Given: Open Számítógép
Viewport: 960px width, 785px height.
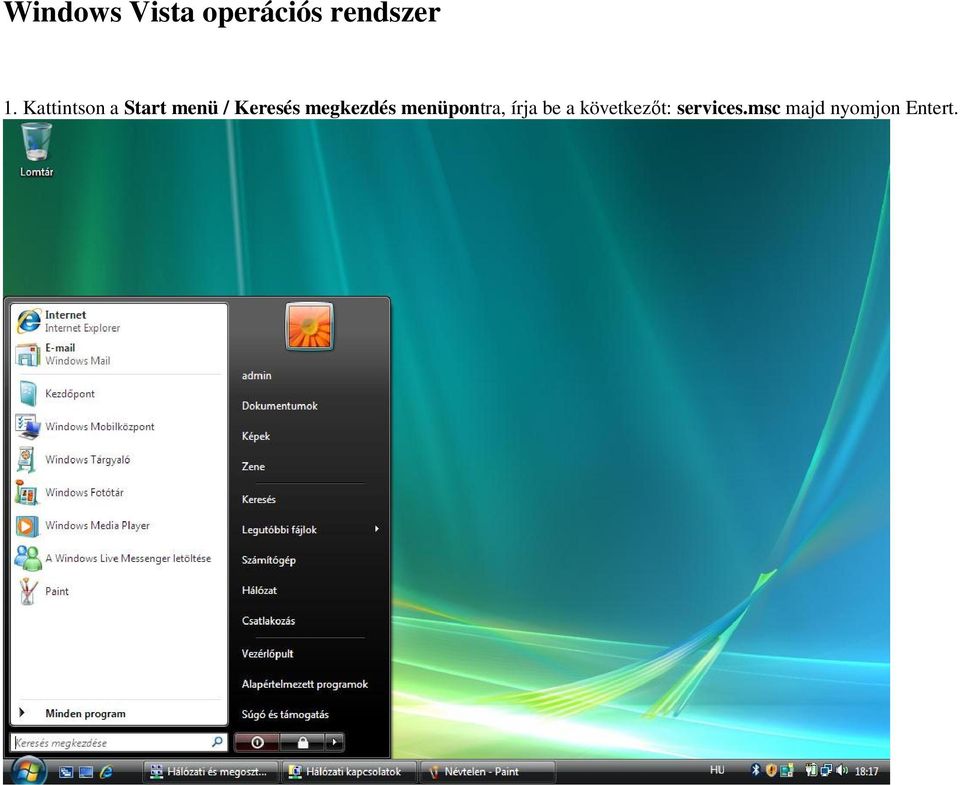Looking at the screenshot, I should click(x=269, y=560).
